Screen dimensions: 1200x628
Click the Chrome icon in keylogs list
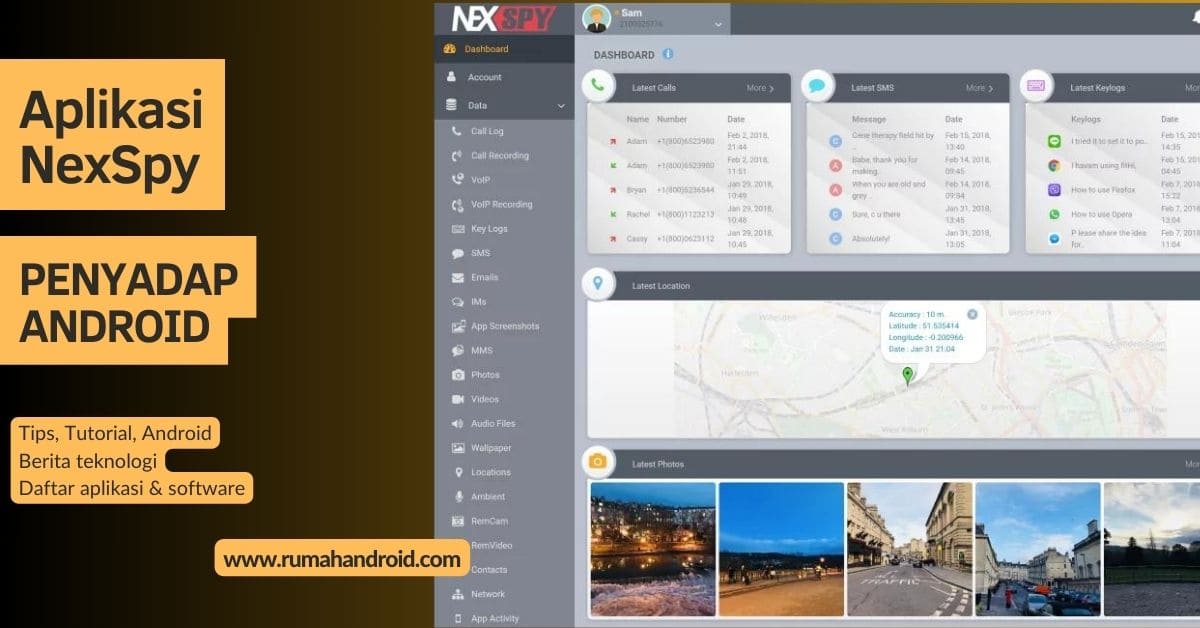1054,166
